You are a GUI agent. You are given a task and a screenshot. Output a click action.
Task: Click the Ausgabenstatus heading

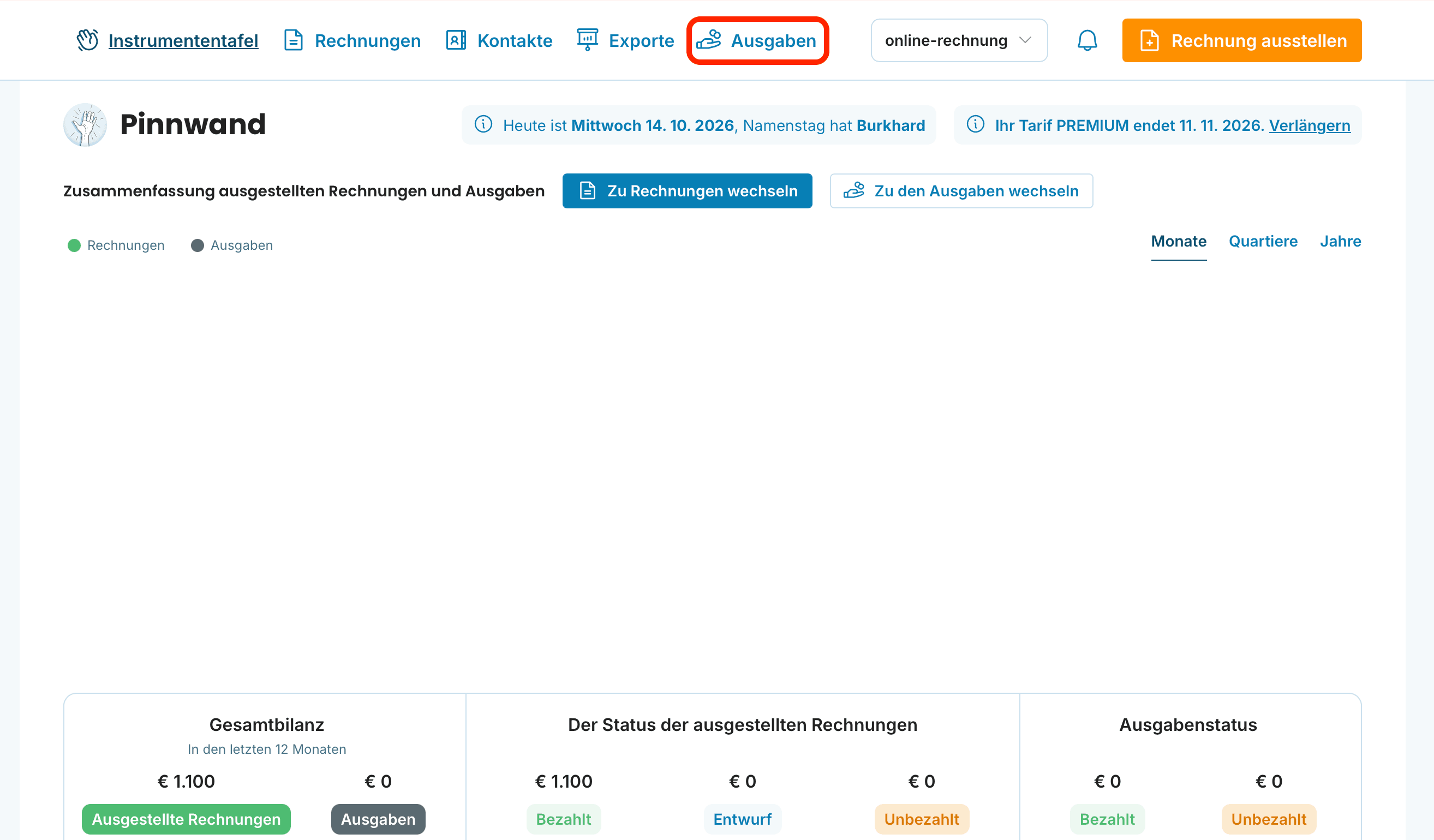[x=1187, y=724]
